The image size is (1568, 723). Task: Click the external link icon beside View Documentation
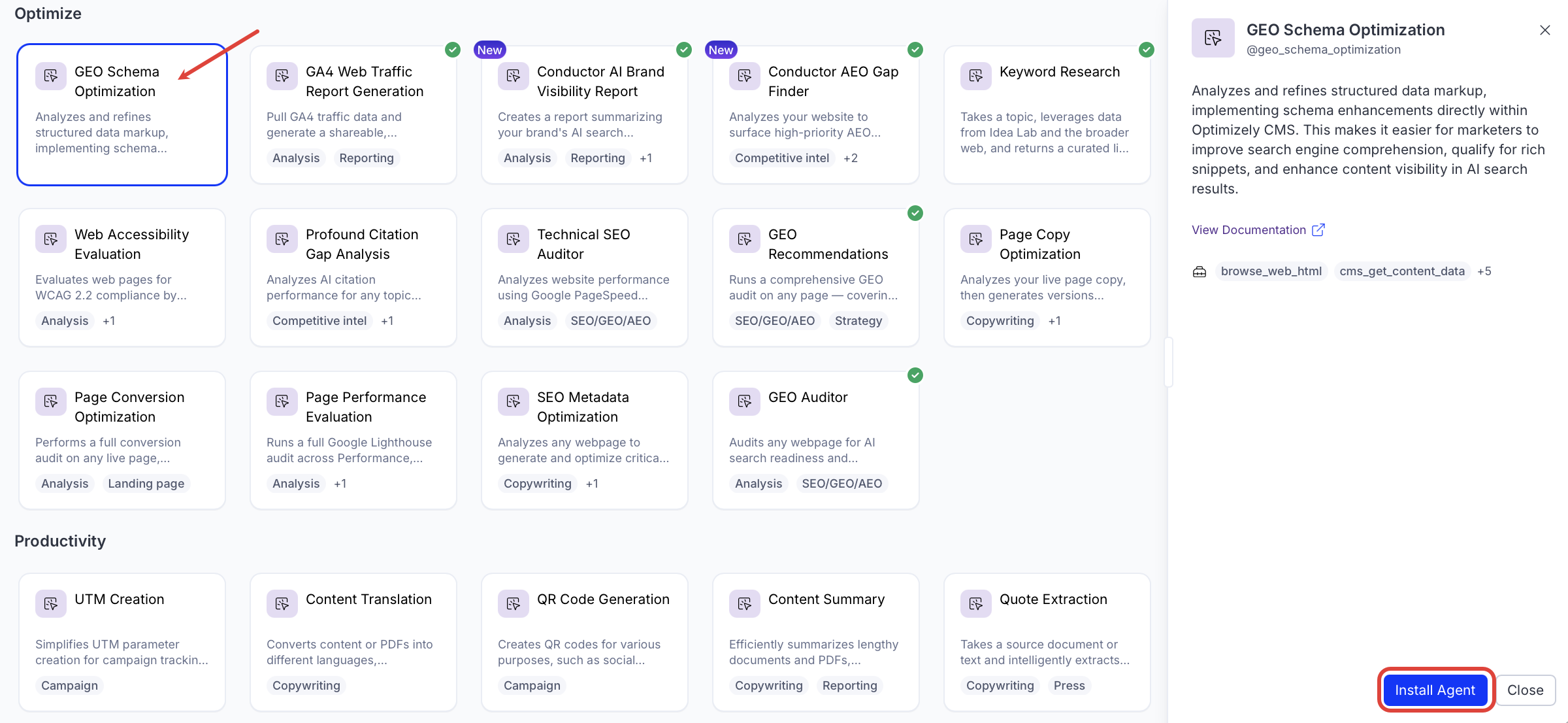pos(1318,229)
